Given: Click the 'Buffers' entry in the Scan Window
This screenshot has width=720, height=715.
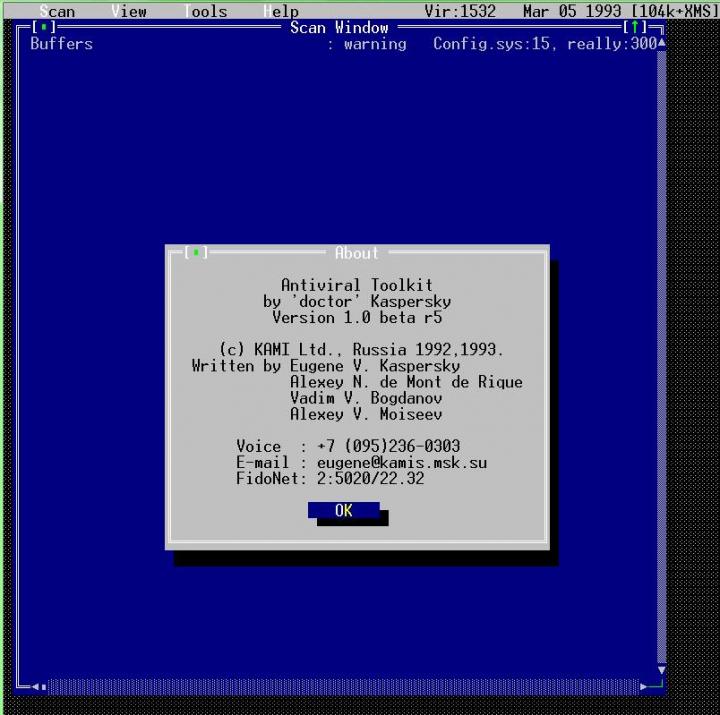Looking at the screenshot, I should (x=62, y=44).
